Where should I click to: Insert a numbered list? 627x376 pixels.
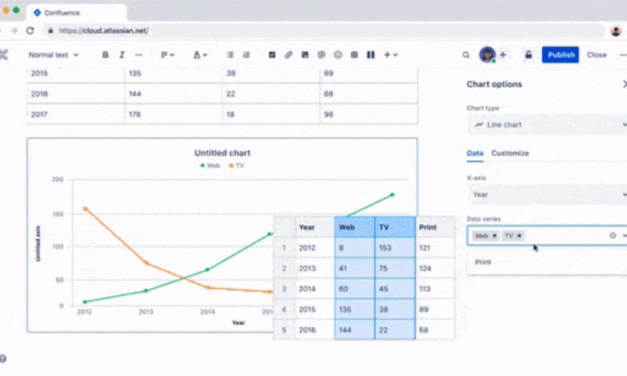tap(246, 55)
